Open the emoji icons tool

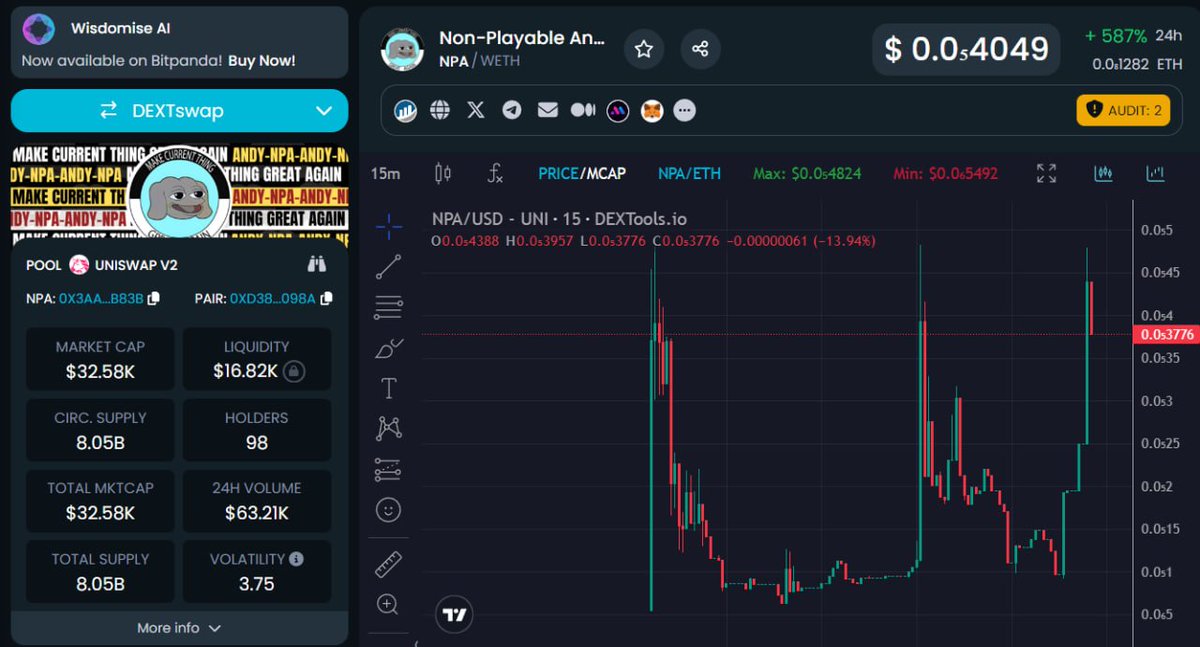tap(389, 510)
